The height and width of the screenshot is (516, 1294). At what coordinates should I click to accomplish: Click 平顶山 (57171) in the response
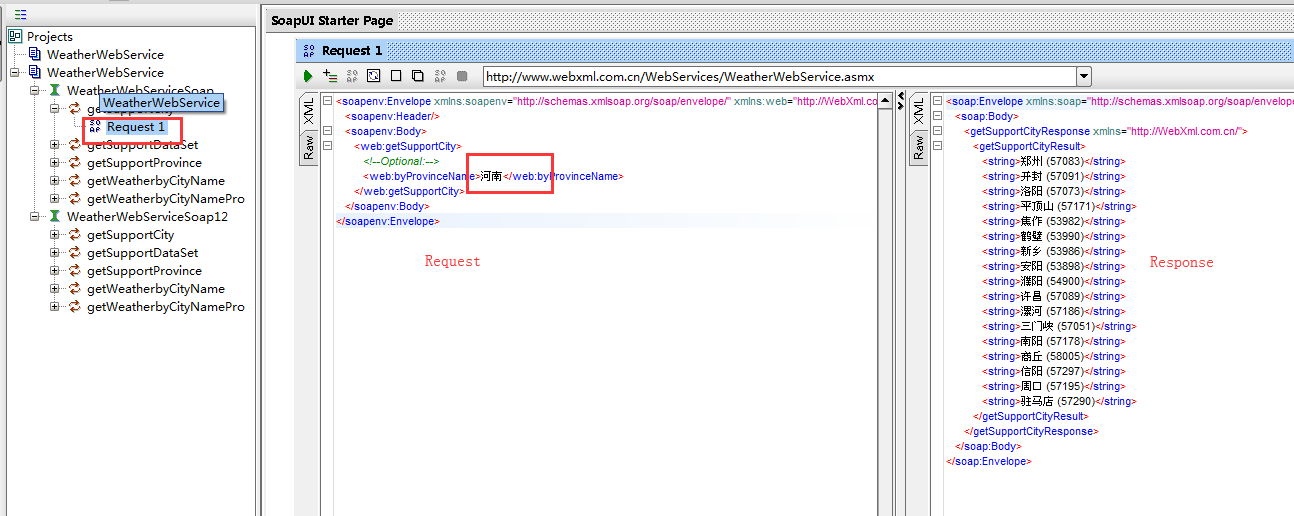pos(1056,206)
